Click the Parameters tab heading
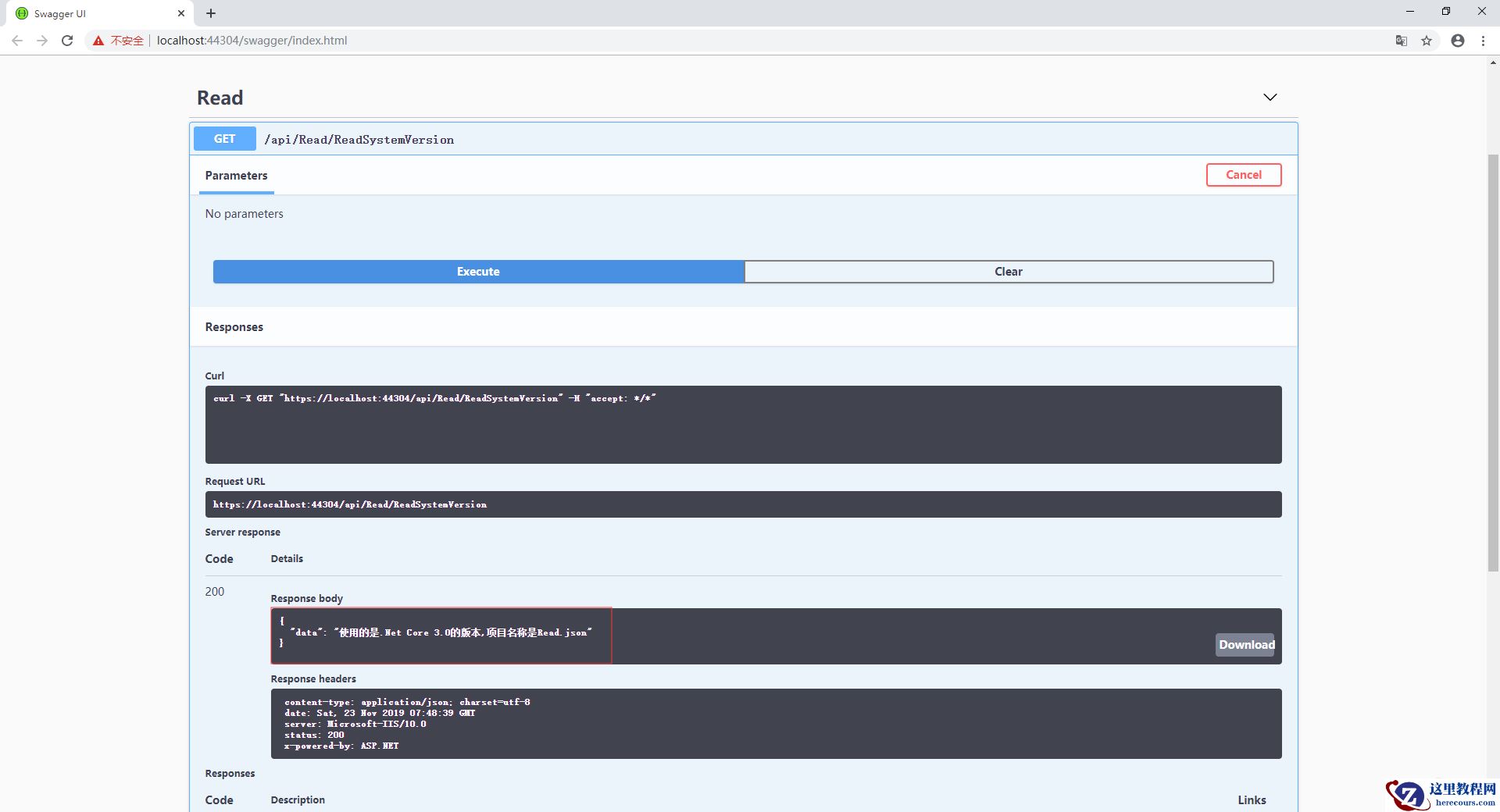The width and height of the screenshot is (1500, 812). 236,176
